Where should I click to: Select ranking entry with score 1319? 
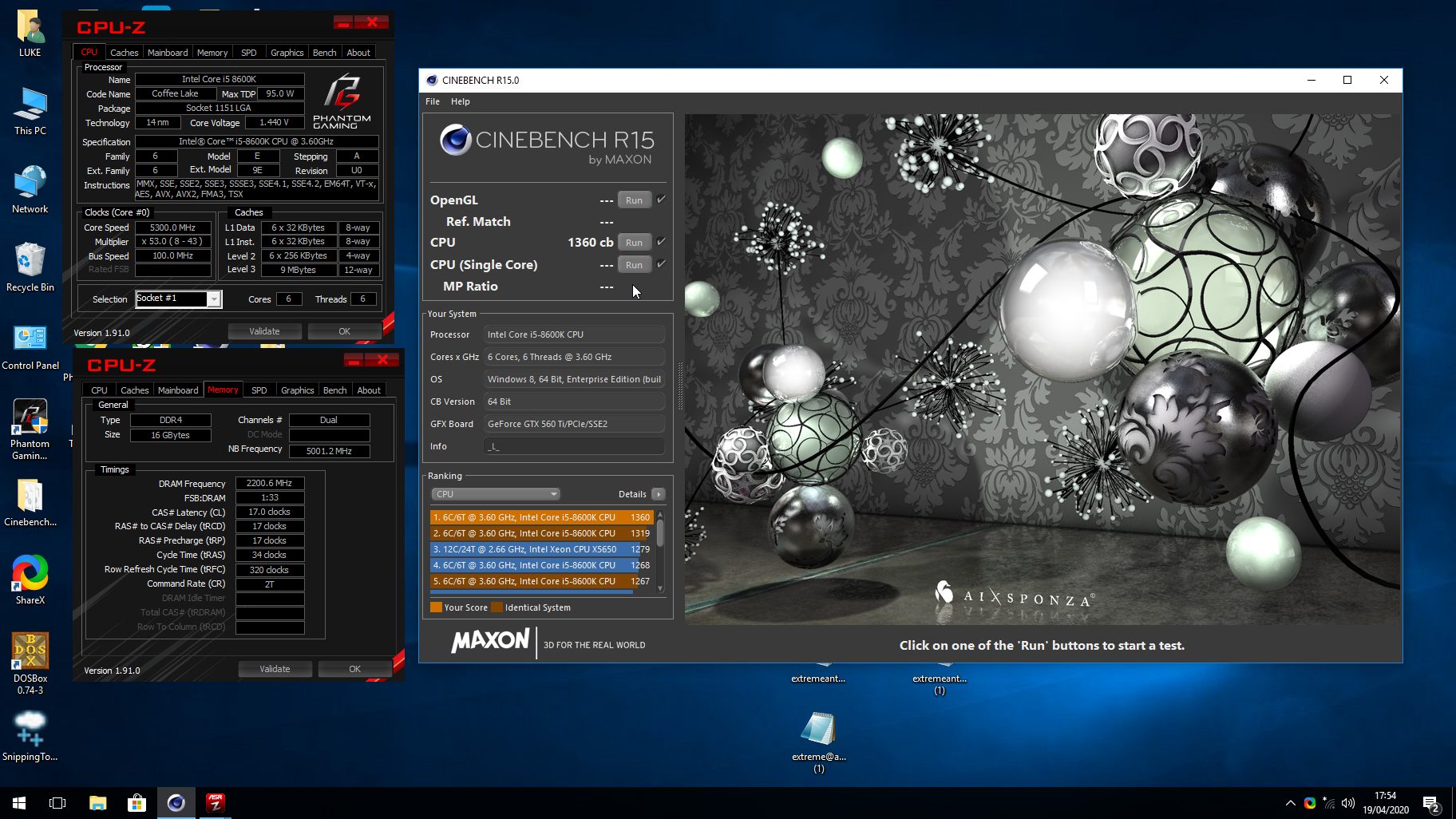(x=542, y=533)
